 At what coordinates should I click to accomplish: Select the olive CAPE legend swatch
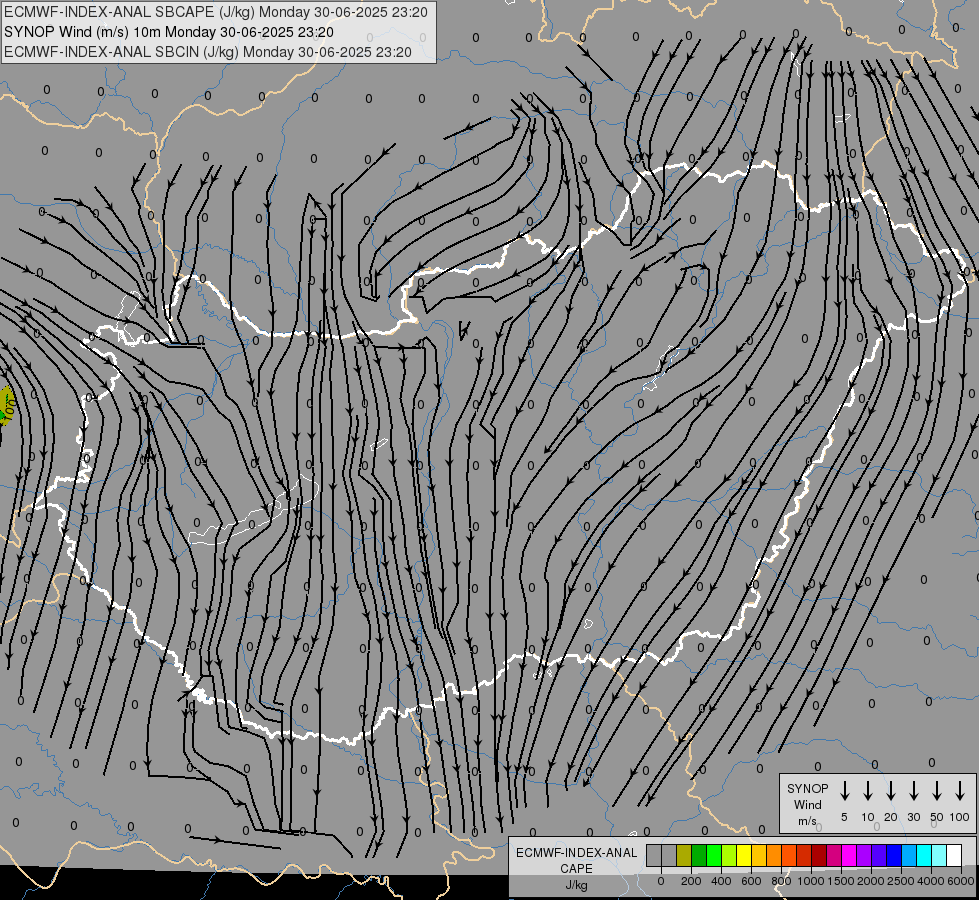(x=684, y=855)
